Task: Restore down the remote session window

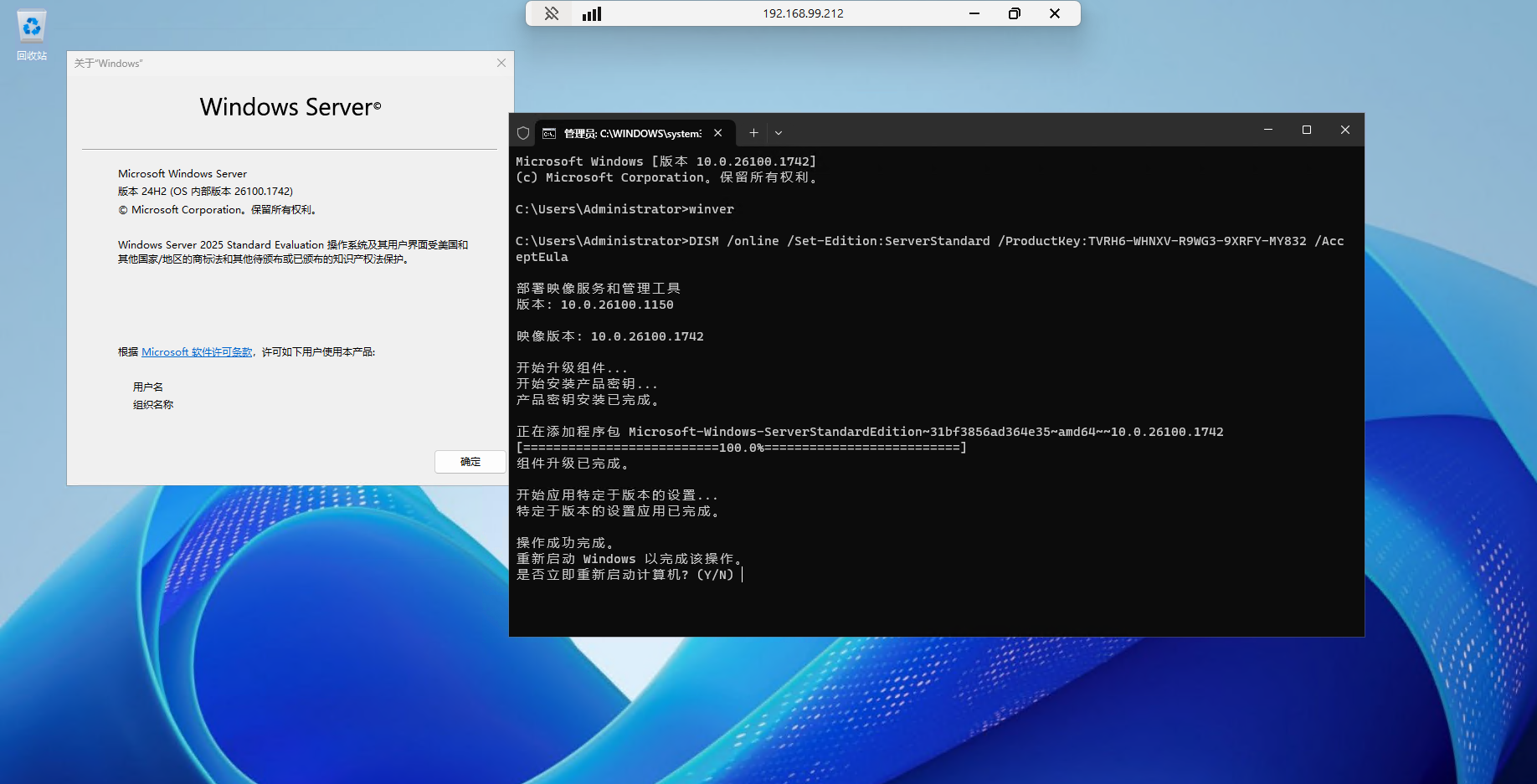Action: coord(1014,13)
